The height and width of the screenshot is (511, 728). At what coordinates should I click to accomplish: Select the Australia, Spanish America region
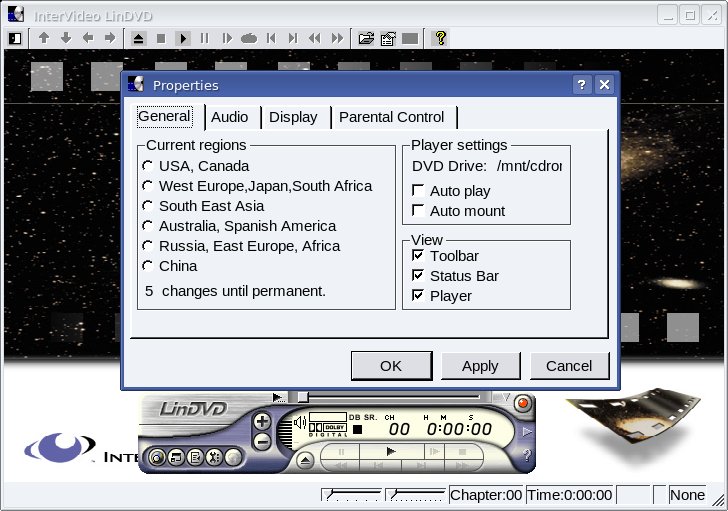[239, 226]
